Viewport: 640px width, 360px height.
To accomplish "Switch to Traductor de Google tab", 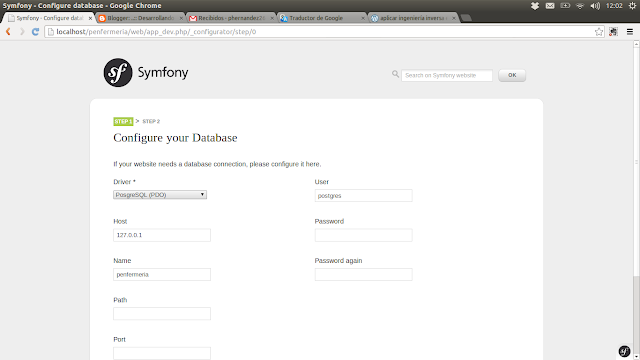I will (322, 18).
